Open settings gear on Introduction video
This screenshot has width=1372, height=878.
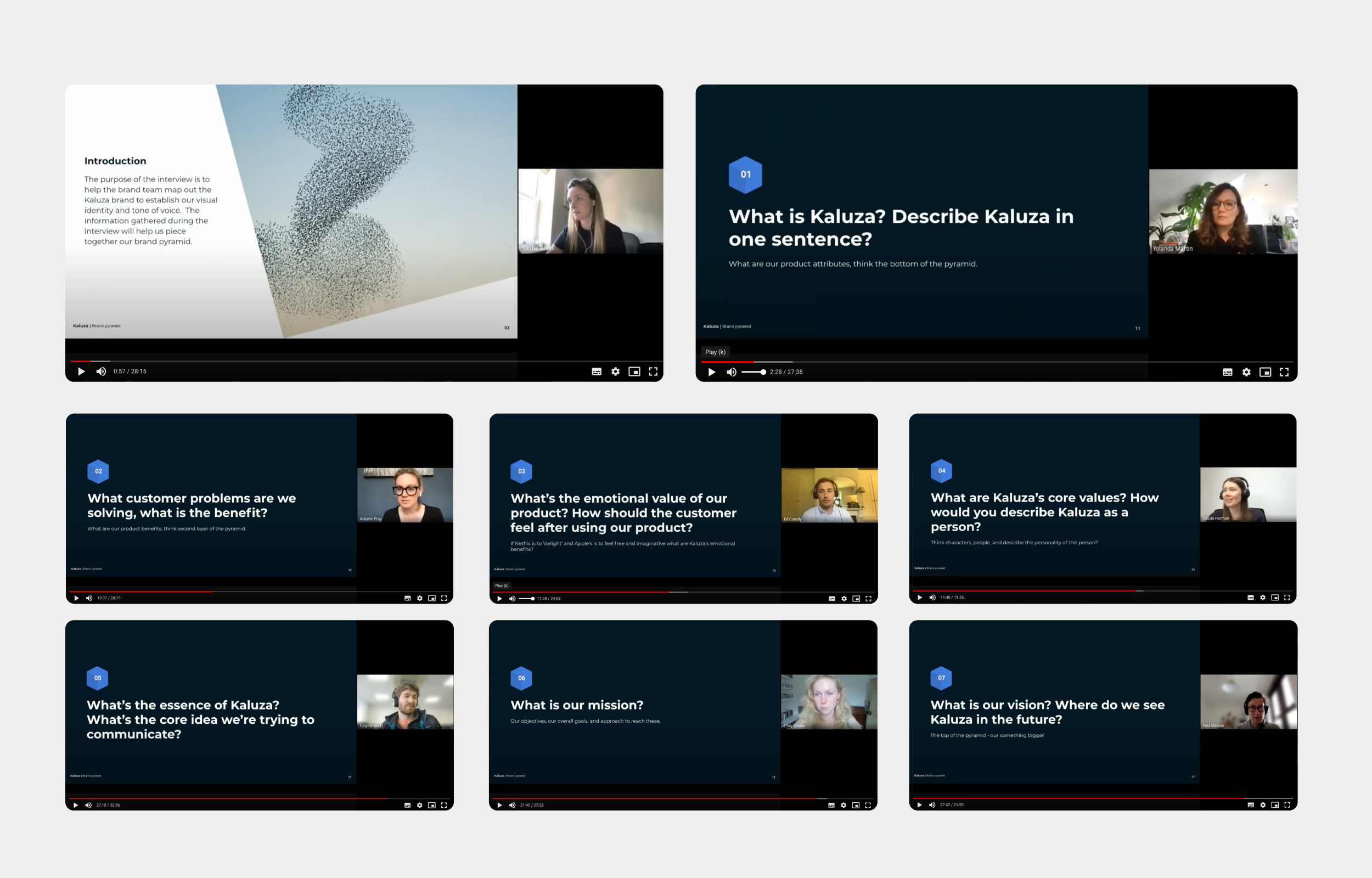[x=615, y=372]
